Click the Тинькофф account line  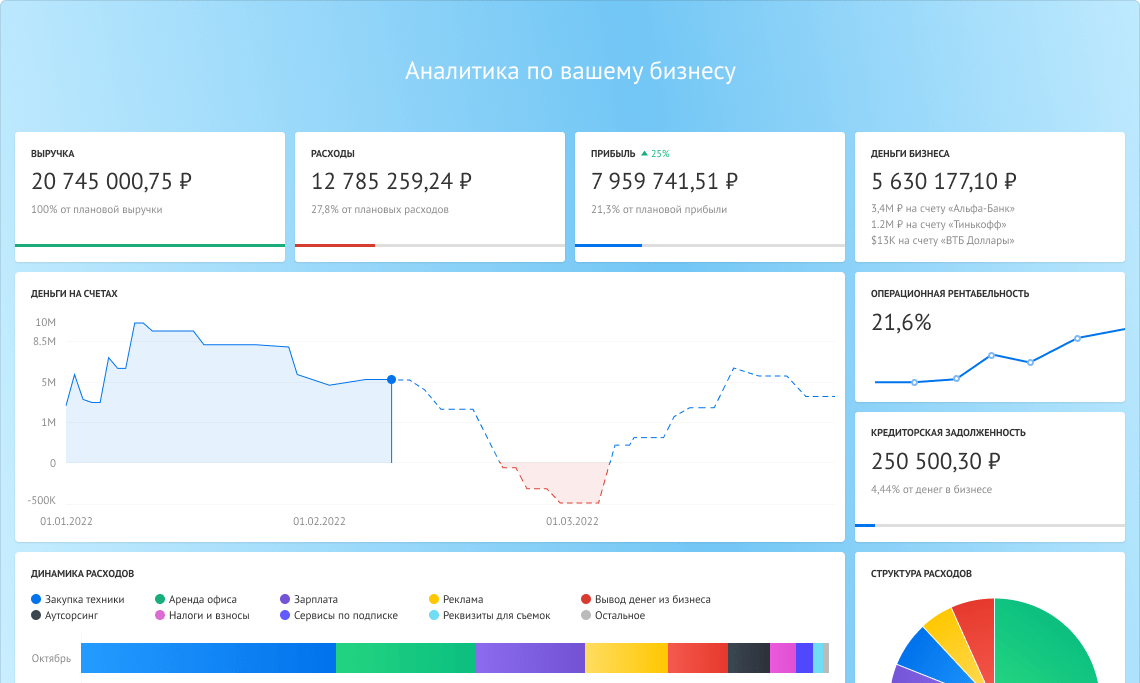coord(939,225)
